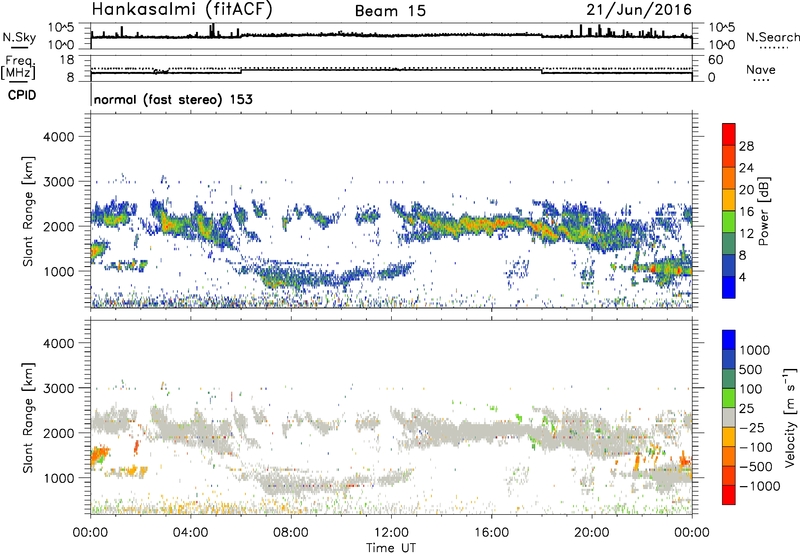Select the blue top Velocity colorbar segment
This screenshot has height=554, width=800.
coord(729,340)
